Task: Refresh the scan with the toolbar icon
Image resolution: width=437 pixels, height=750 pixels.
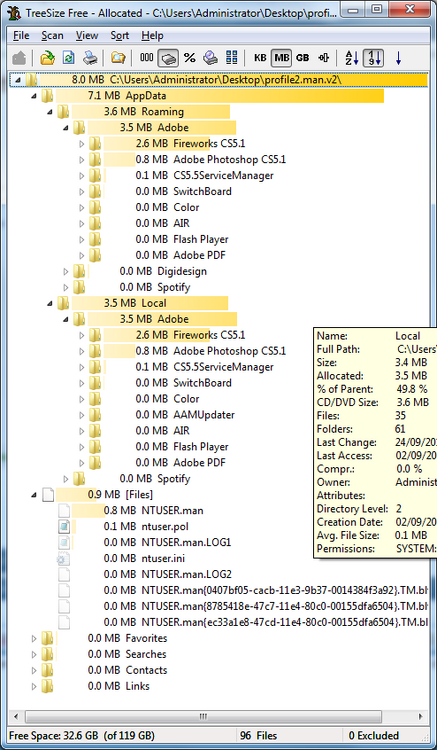Action: pos(69,58)
